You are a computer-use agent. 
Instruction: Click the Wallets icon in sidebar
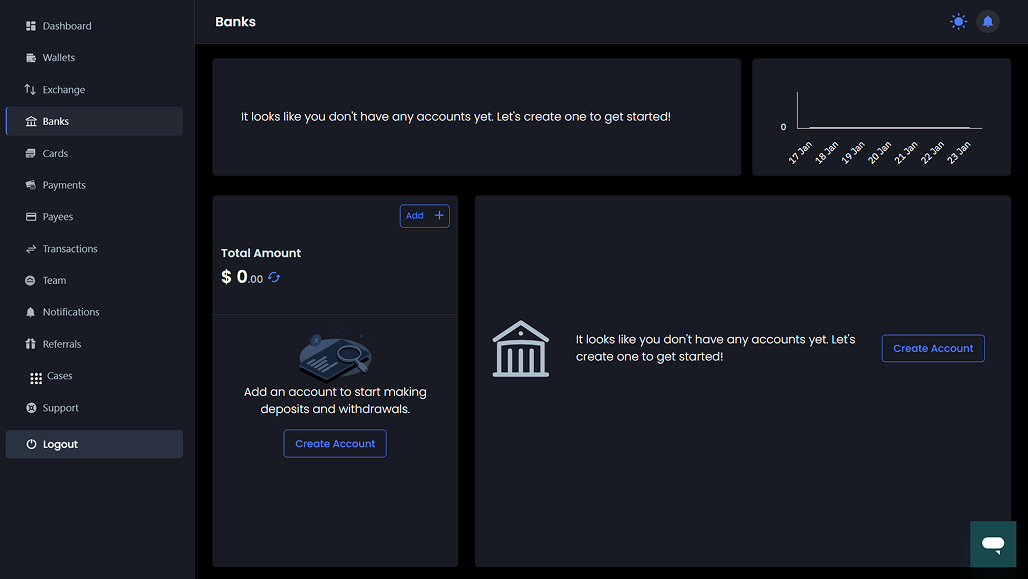tap(31, 58)
